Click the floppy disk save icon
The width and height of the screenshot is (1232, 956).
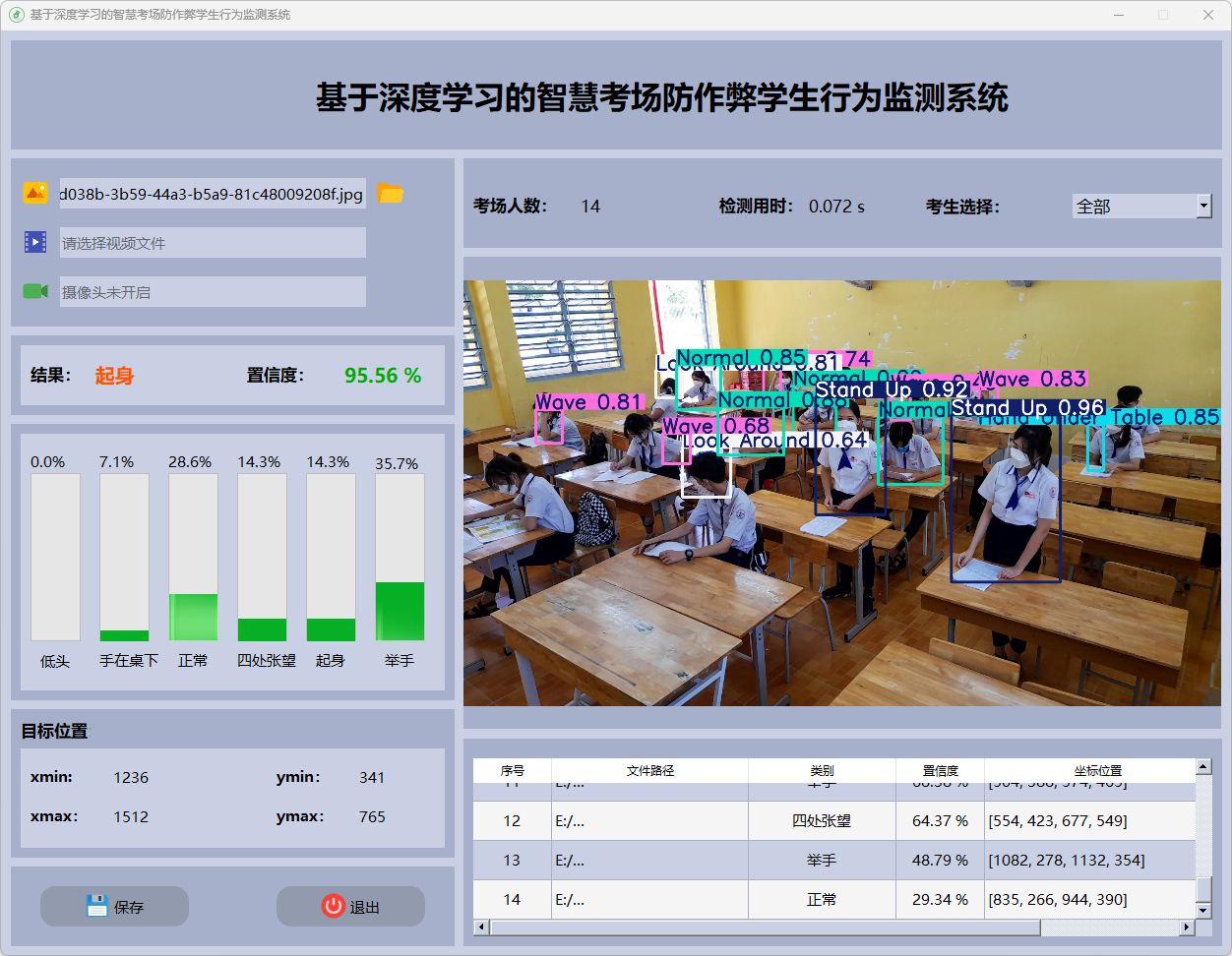coord(96,906)
